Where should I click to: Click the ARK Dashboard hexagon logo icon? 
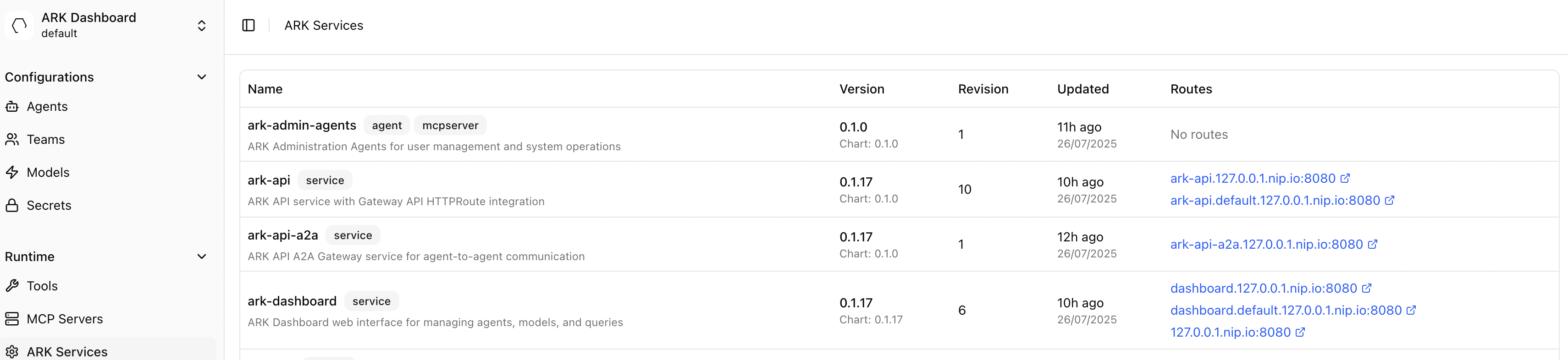pos(18,25)
